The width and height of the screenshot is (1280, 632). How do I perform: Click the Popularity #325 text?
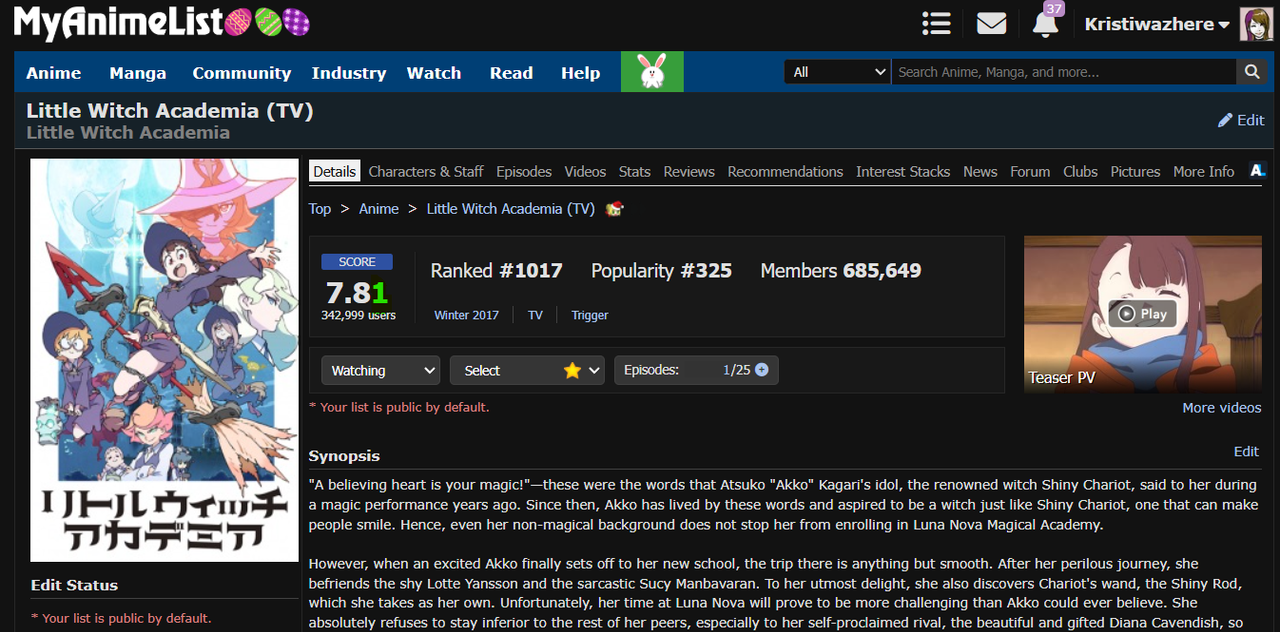pos(661,270)
